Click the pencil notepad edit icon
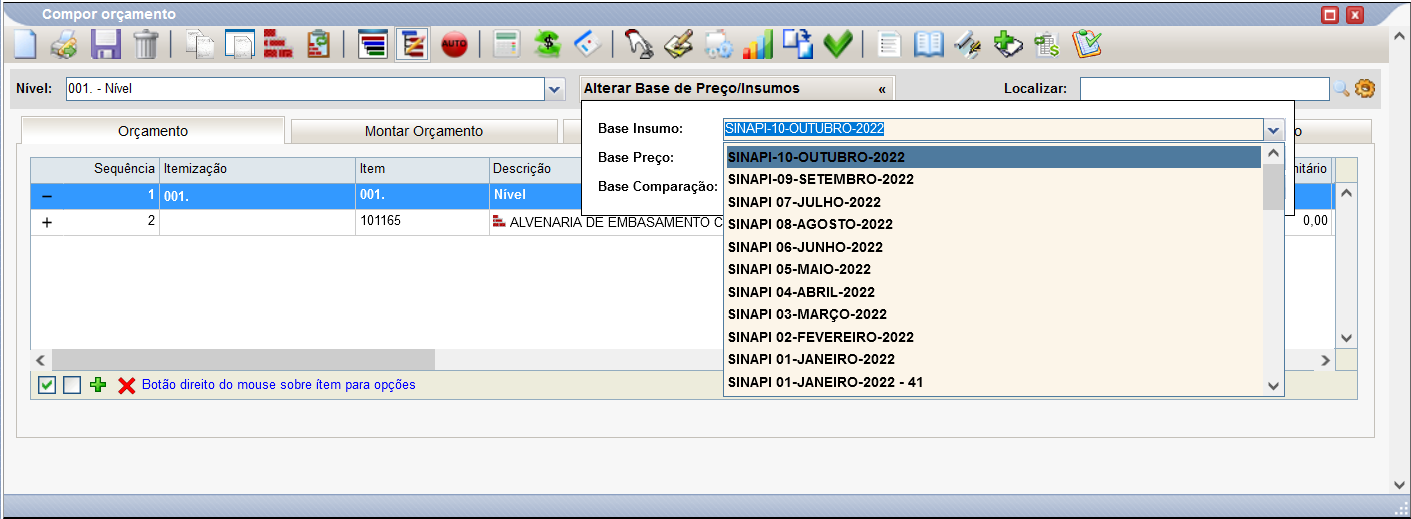The width and height of the screenshot is (1411, 519). (x=679, y=44)
